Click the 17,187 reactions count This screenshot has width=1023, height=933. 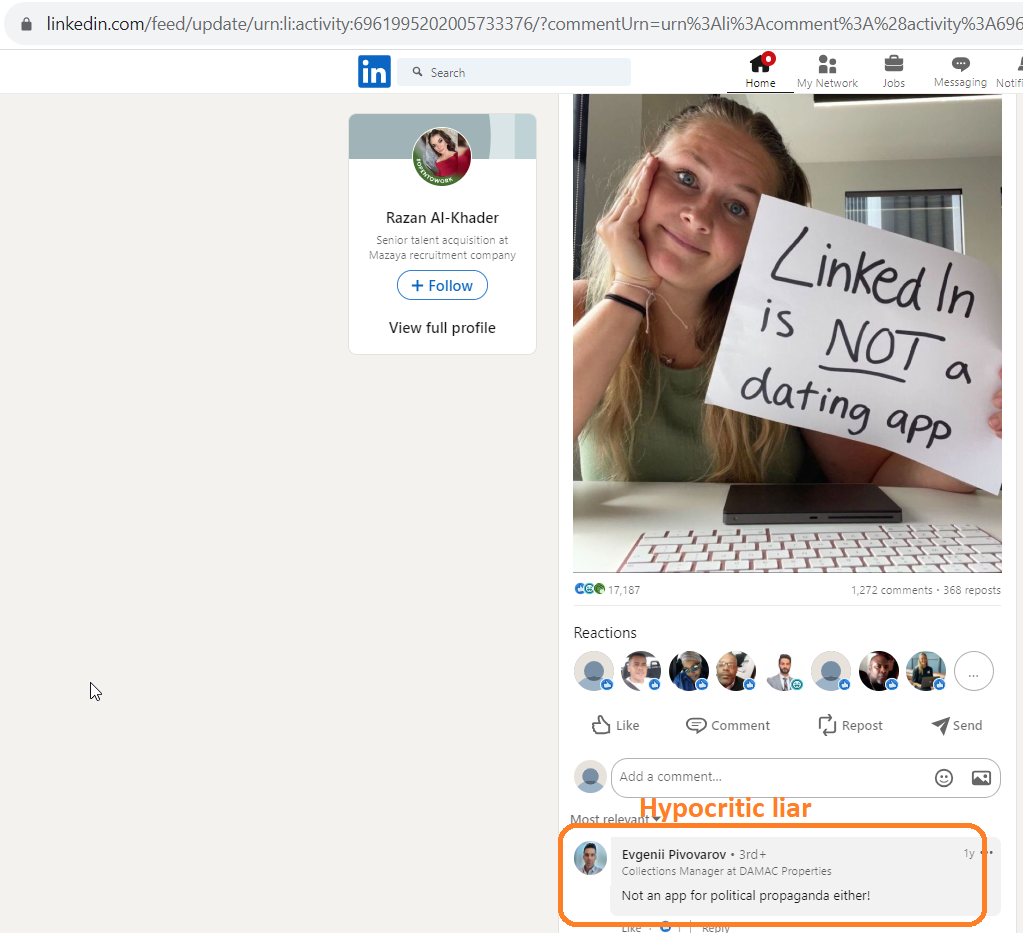[x=624, y=590]
